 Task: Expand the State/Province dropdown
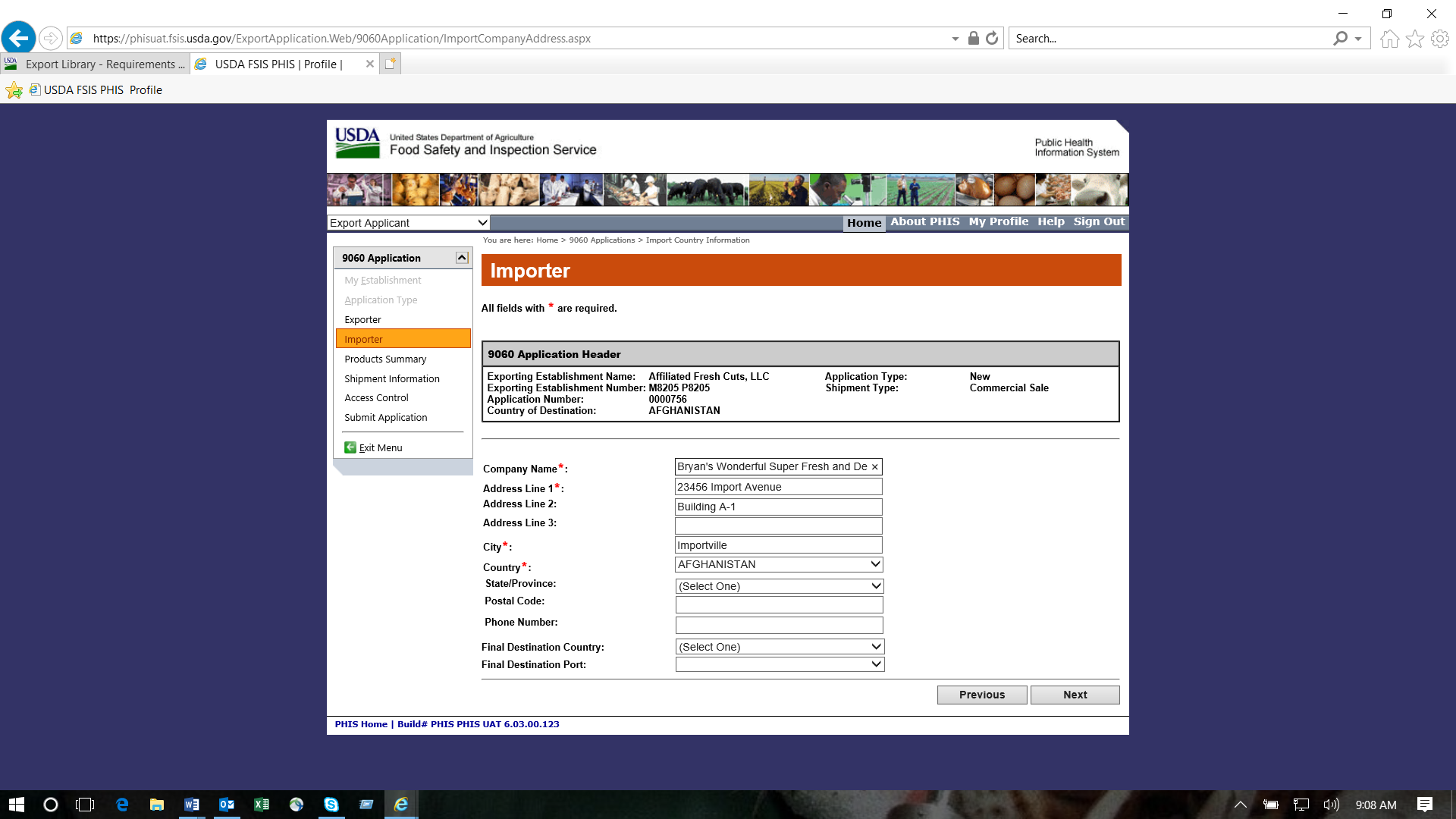779,586
